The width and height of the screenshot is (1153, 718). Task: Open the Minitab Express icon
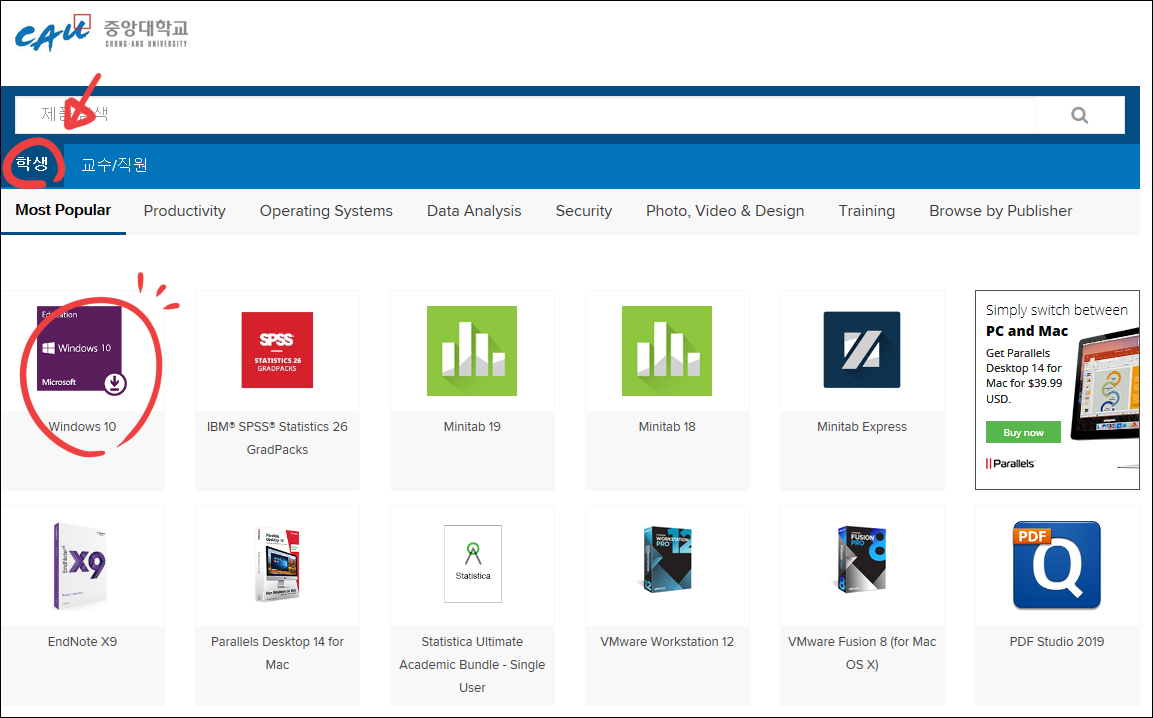click(x=862, y=350)
